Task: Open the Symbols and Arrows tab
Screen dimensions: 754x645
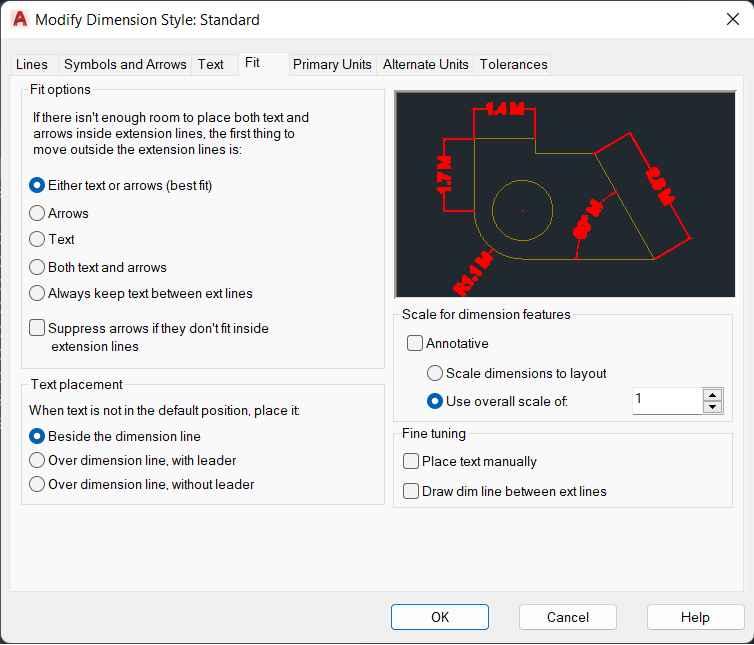Action: pos(125,64)
